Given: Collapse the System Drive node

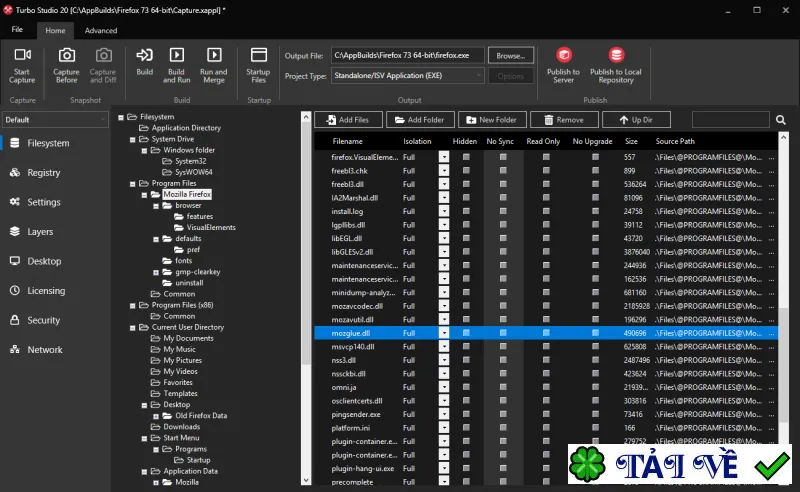Looking at the screenshot, I should pos(133,139).
